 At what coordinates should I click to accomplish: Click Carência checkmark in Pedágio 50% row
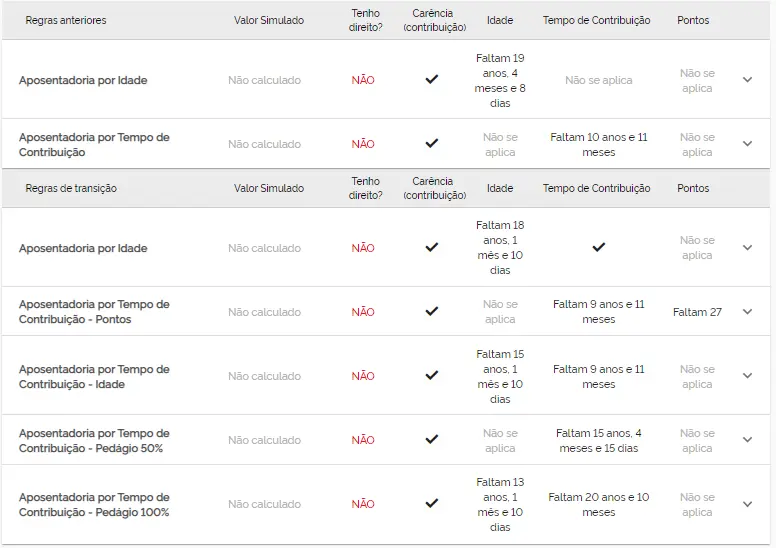432,439
